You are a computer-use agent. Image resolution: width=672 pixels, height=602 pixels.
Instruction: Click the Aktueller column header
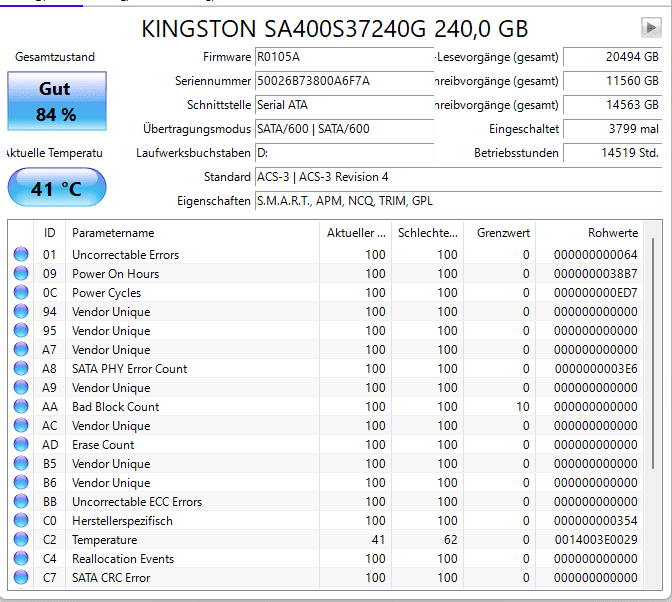point(355,233)
